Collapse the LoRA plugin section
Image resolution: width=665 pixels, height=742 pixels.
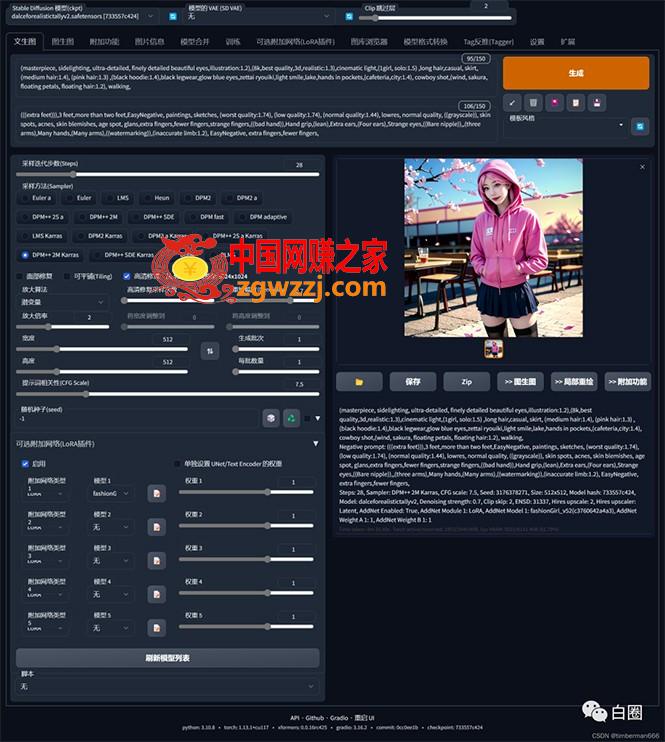pyautogui.click(x=316, y=444)
